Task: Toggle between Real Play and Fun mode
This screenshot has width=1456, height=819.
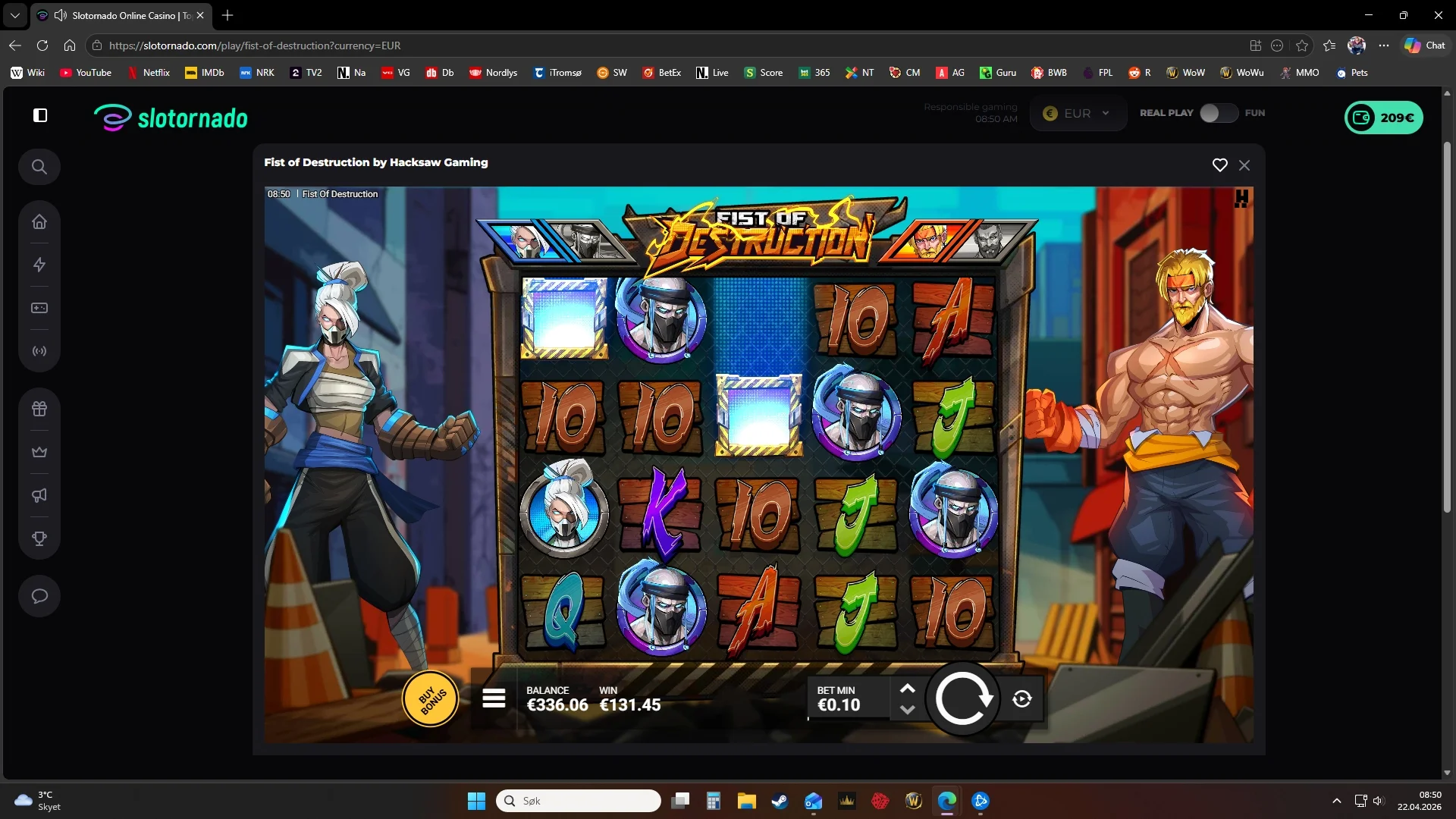Action: coord(1219,113)
